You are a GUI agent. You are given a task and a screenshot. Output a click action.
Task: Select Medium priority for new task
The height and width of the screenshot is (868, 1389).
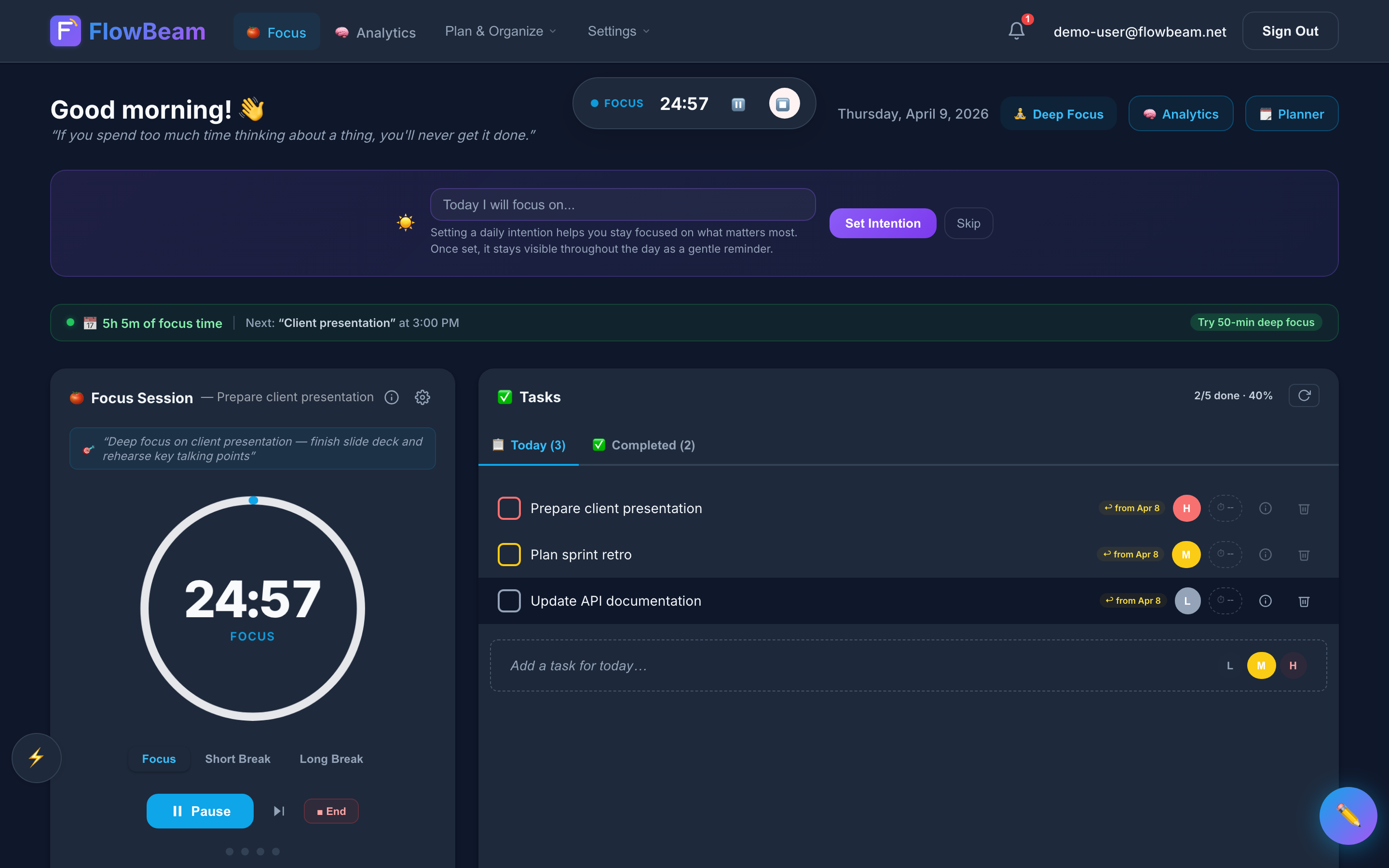click(1261, 666)
